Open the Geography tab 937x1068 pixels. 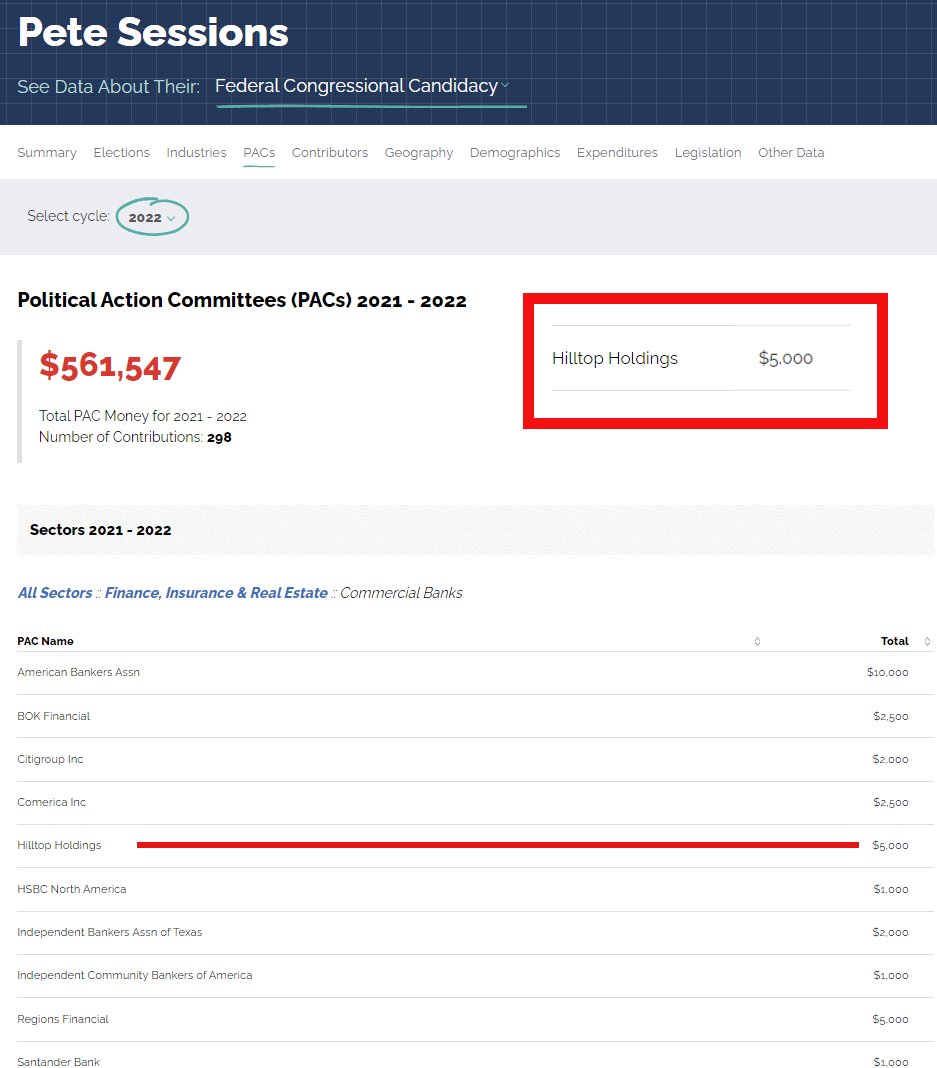coord(419,153)
